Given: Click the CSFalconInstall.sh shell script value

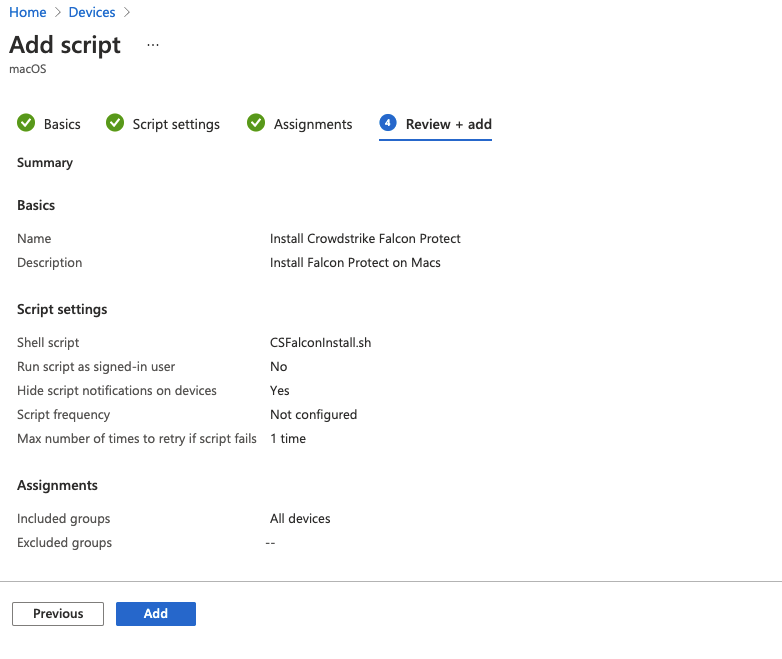Looking at the screenshot, I should [x=320, y=343].
